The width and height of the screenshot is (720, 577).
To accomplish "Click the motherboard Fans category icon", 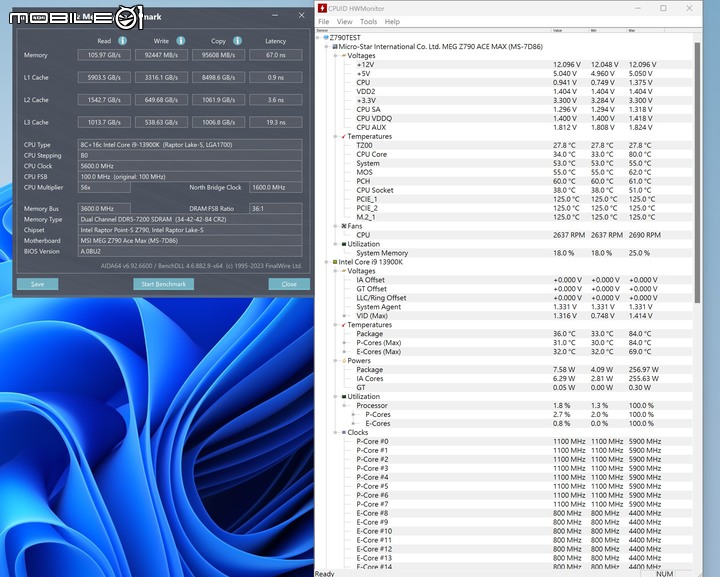I will point(344,226).
